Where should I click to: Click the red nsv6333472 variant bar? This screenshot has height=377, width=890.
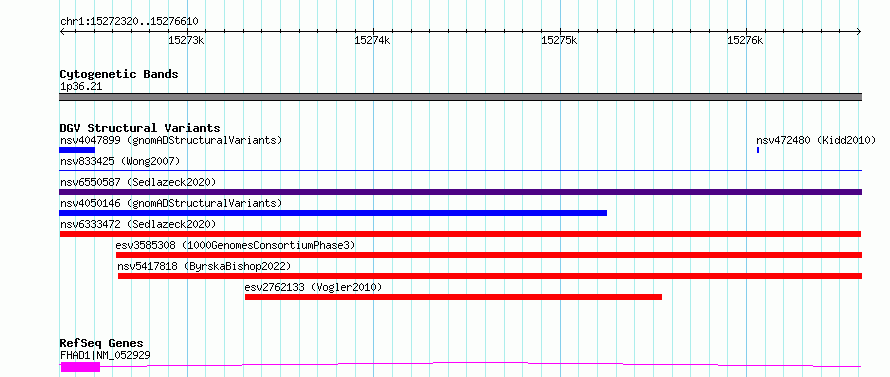[x=460, y=234]
